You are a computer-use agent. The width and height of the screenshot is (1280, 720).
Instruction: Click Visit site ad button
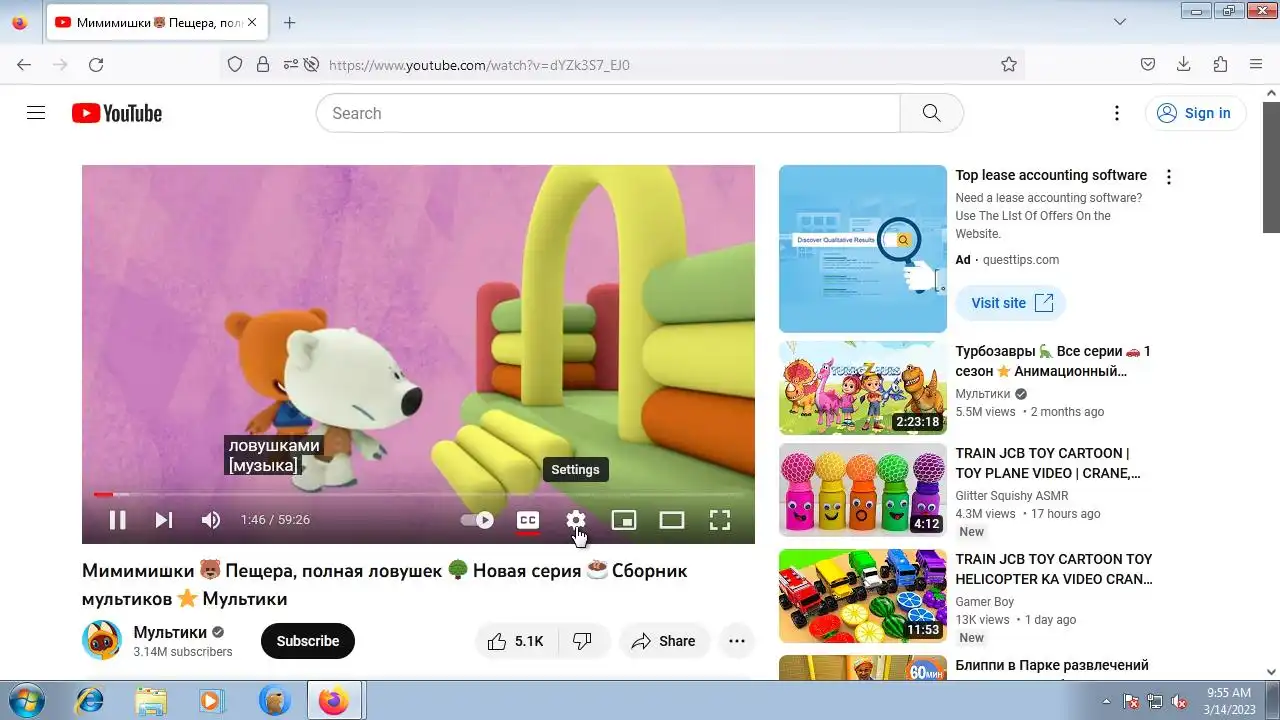[1011, 303]
